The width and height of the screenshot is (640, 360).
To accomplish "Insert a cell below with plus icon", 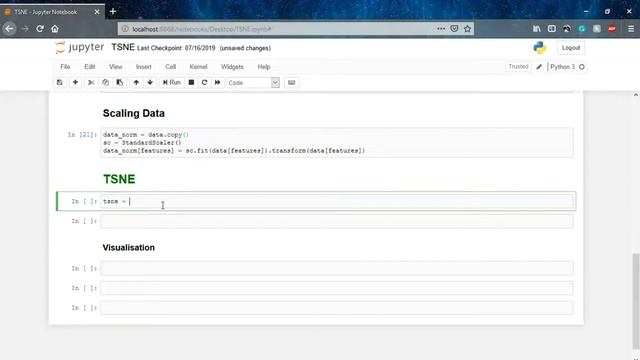I will pos(76,82).
